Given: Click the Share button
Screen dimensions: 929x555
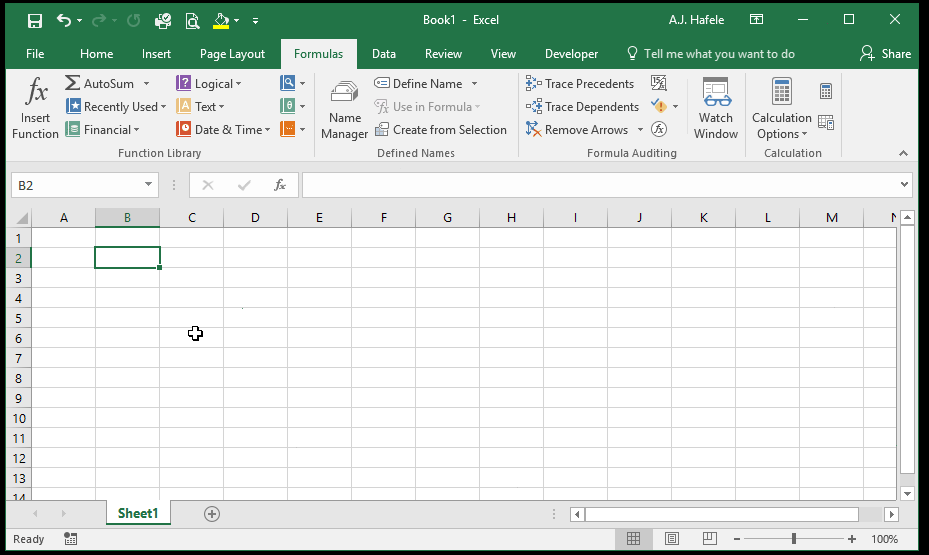Looking at the screenshot, I should 885,54.
